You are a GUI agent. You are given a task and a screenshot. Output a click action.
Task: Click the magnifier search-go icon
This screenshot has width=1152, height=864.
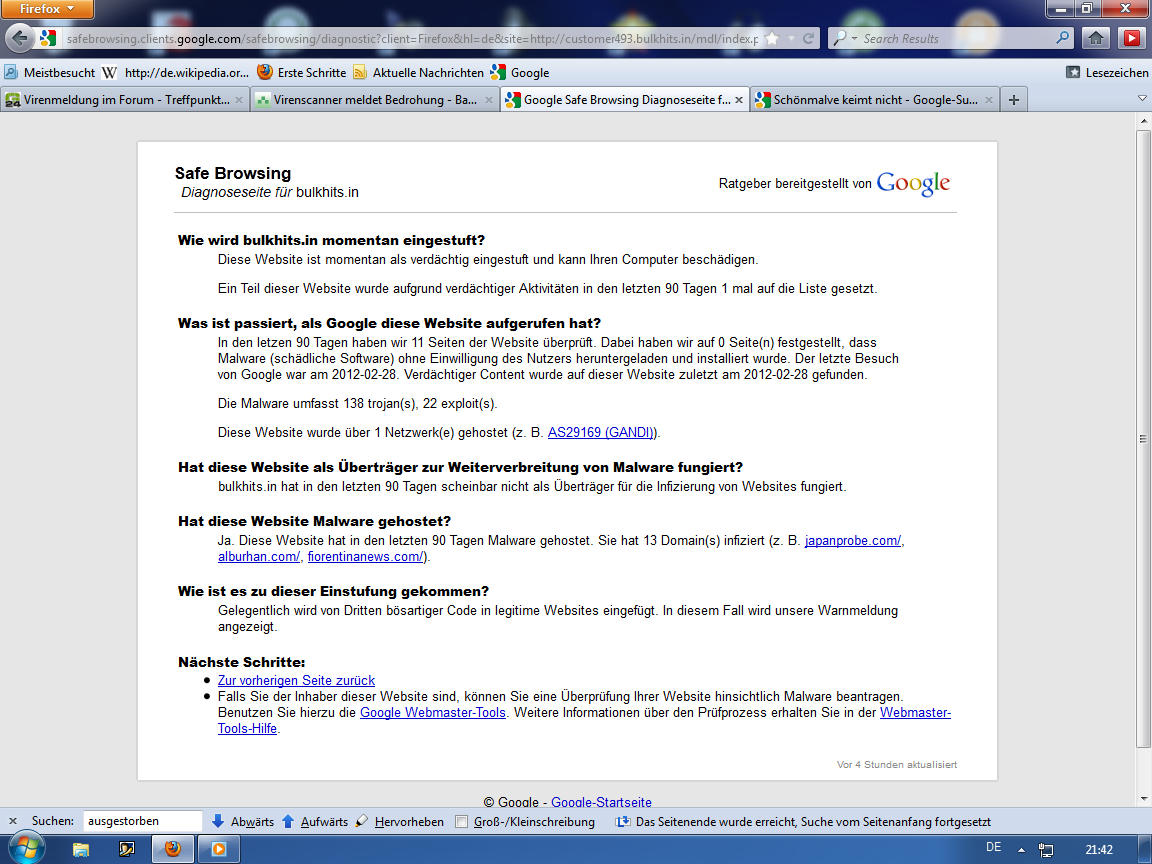coord(1062,37)
